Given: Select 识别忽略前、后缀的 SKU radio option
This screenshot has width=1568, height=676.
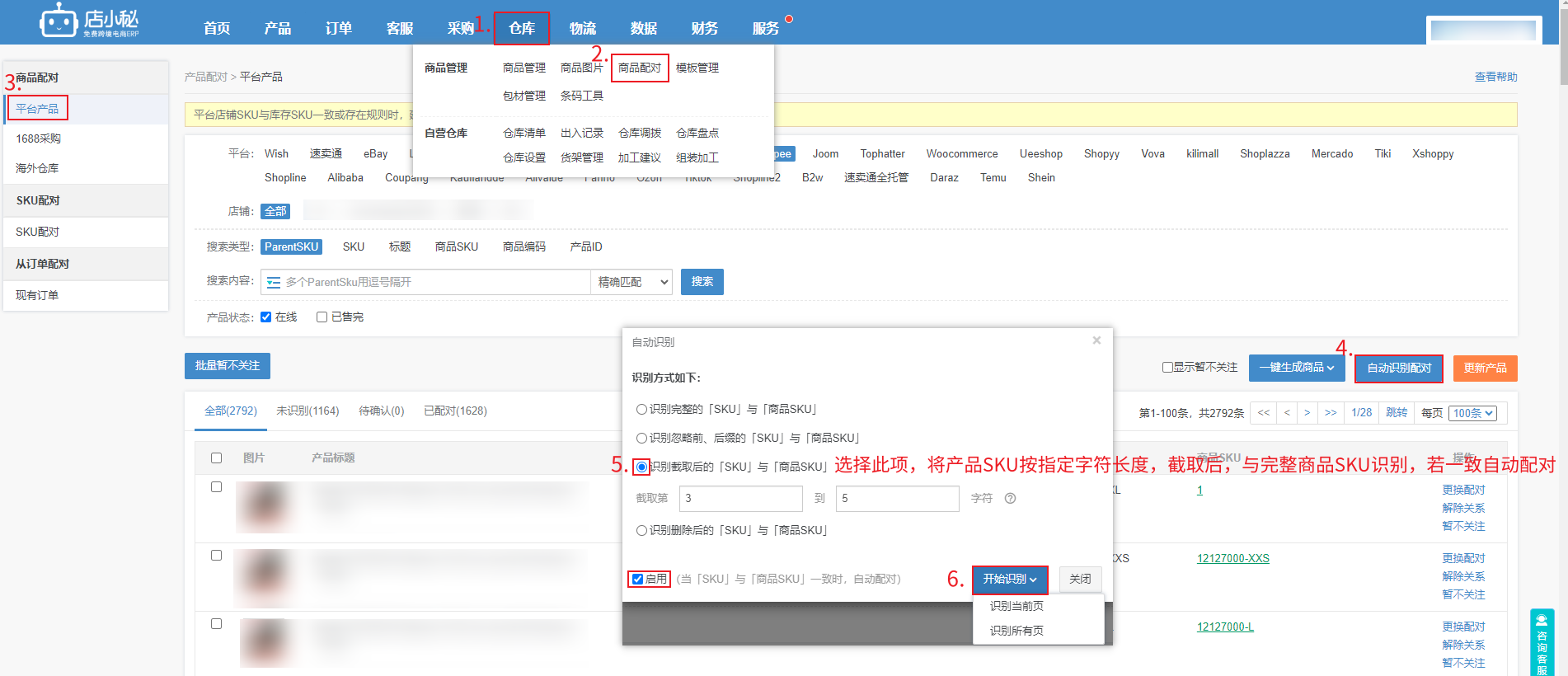Looking at the screenshot, I should click(x=641, y=439).
